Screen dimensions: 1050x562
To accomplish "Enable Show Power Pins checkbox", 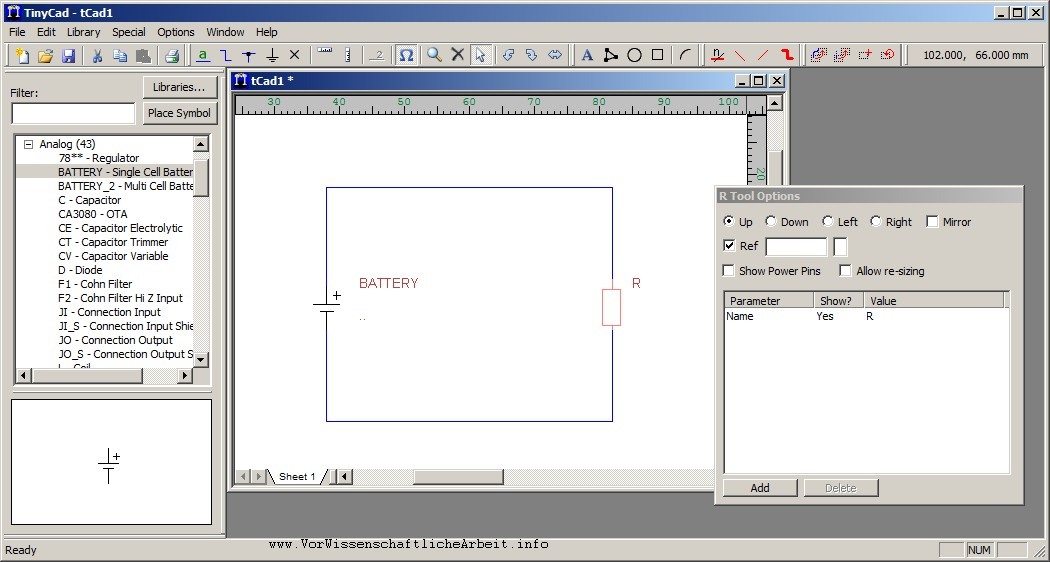I will coord(729,271).
